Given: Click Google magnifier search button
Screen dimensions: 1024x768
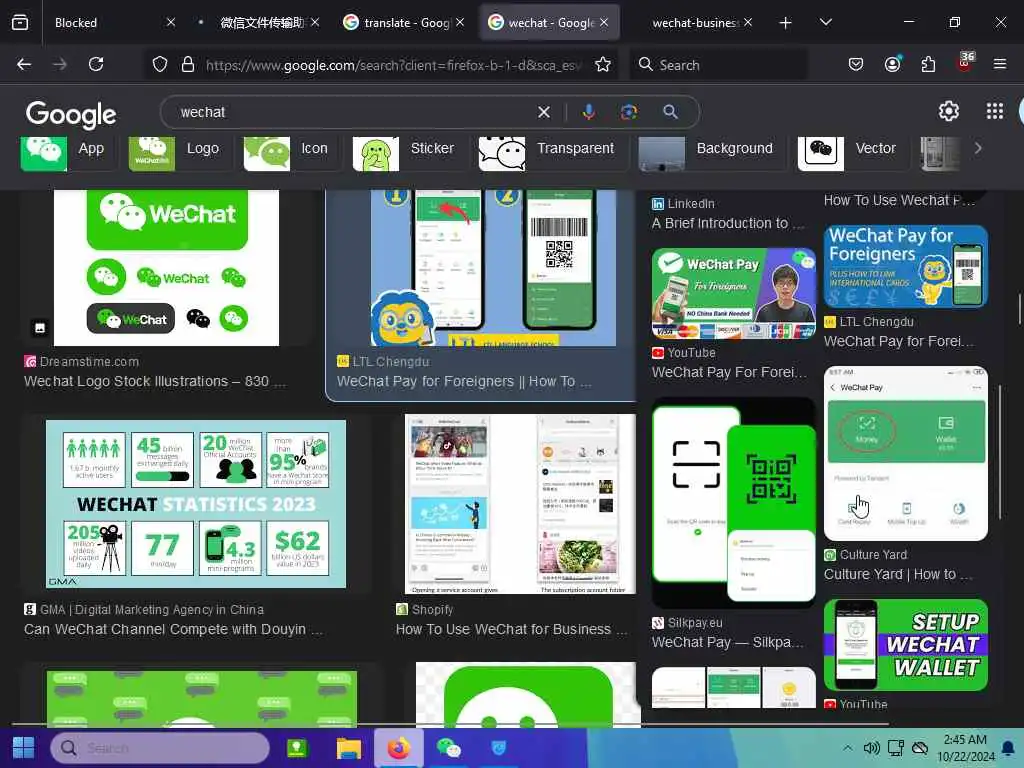Looking at the screenshot, I should point(670,112).
